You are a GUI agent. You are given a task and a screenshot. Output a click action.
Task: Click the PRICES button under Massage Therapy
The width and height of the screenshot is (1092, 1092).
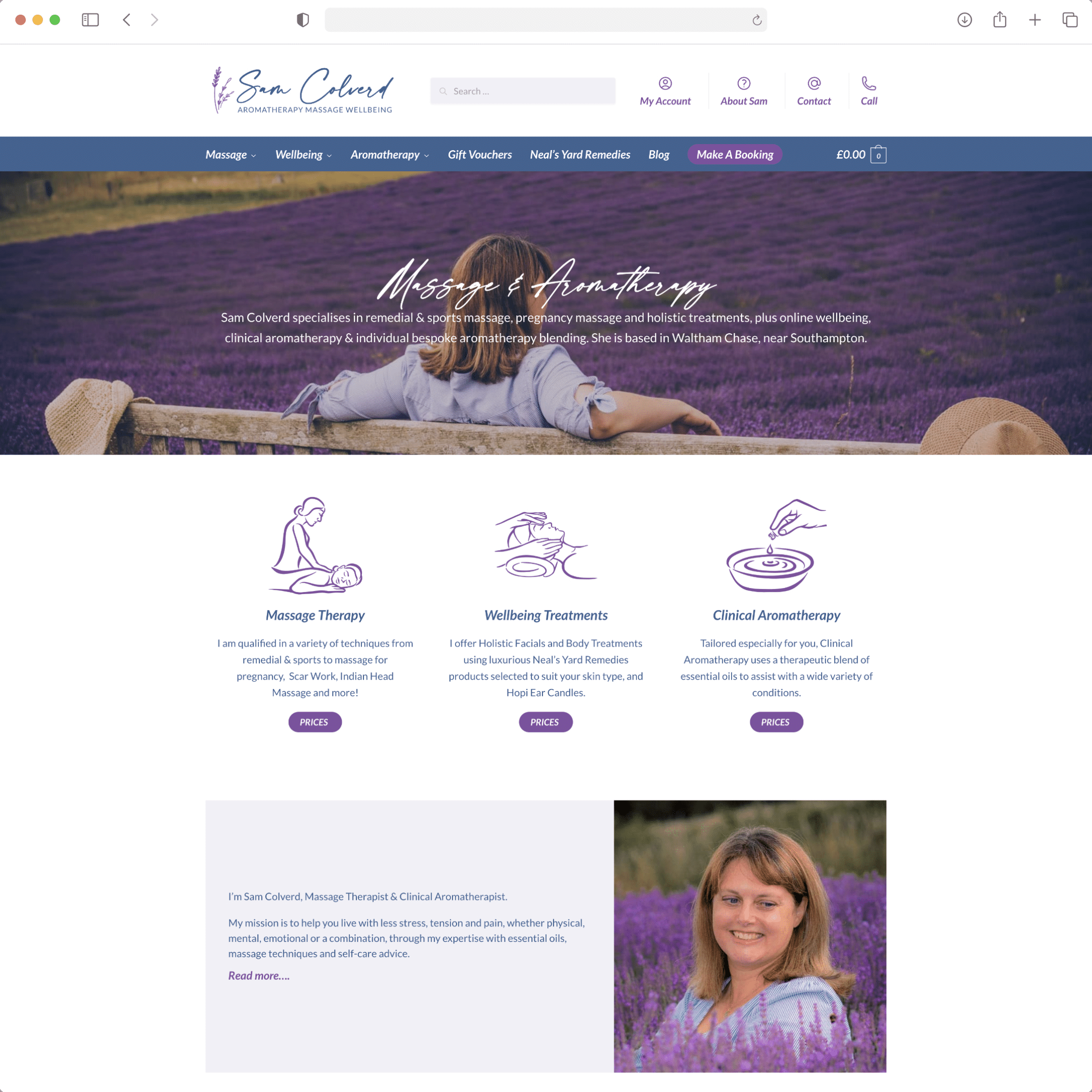(314, 721)
